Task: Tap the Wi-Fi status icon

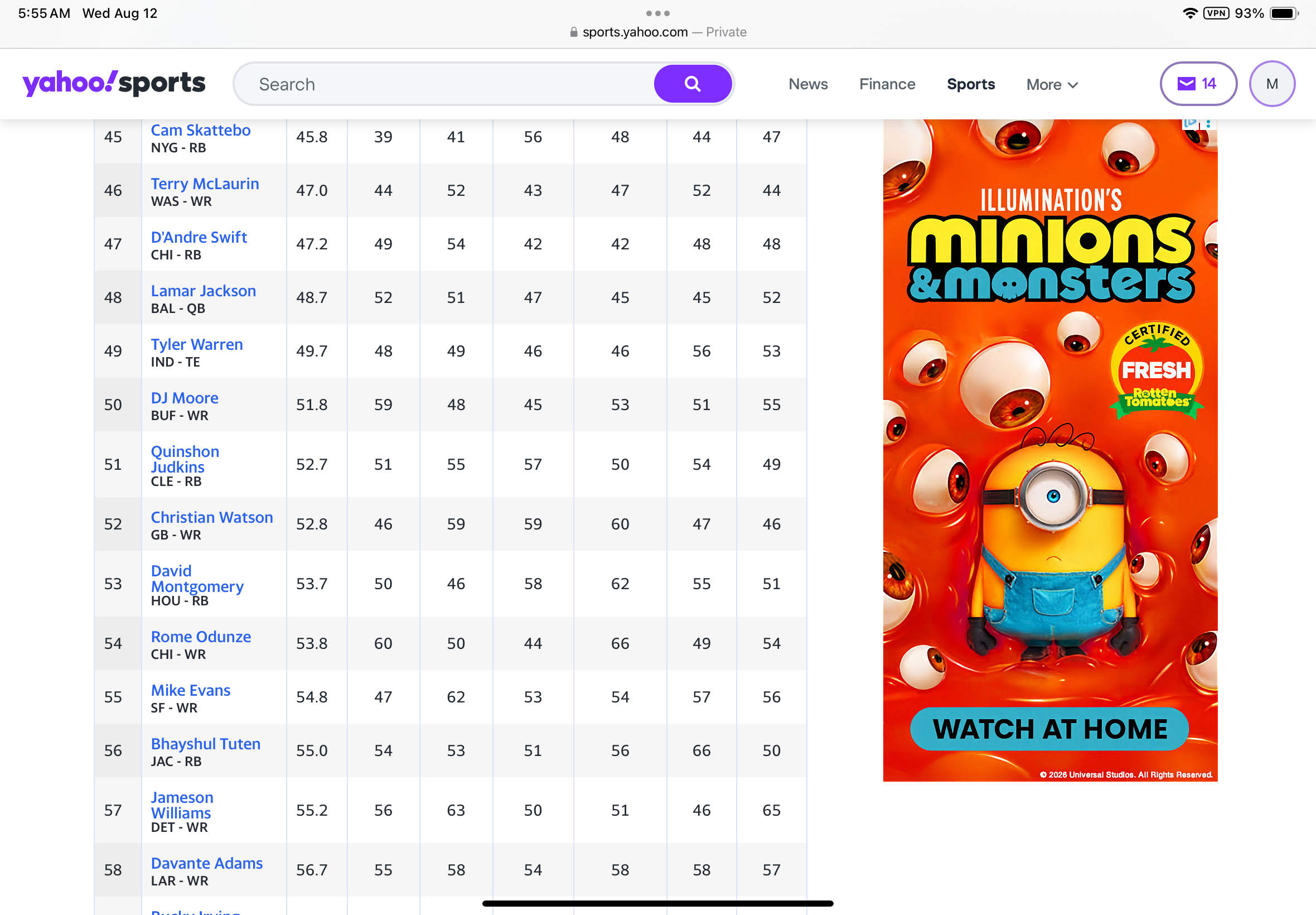Action: 1191,13
